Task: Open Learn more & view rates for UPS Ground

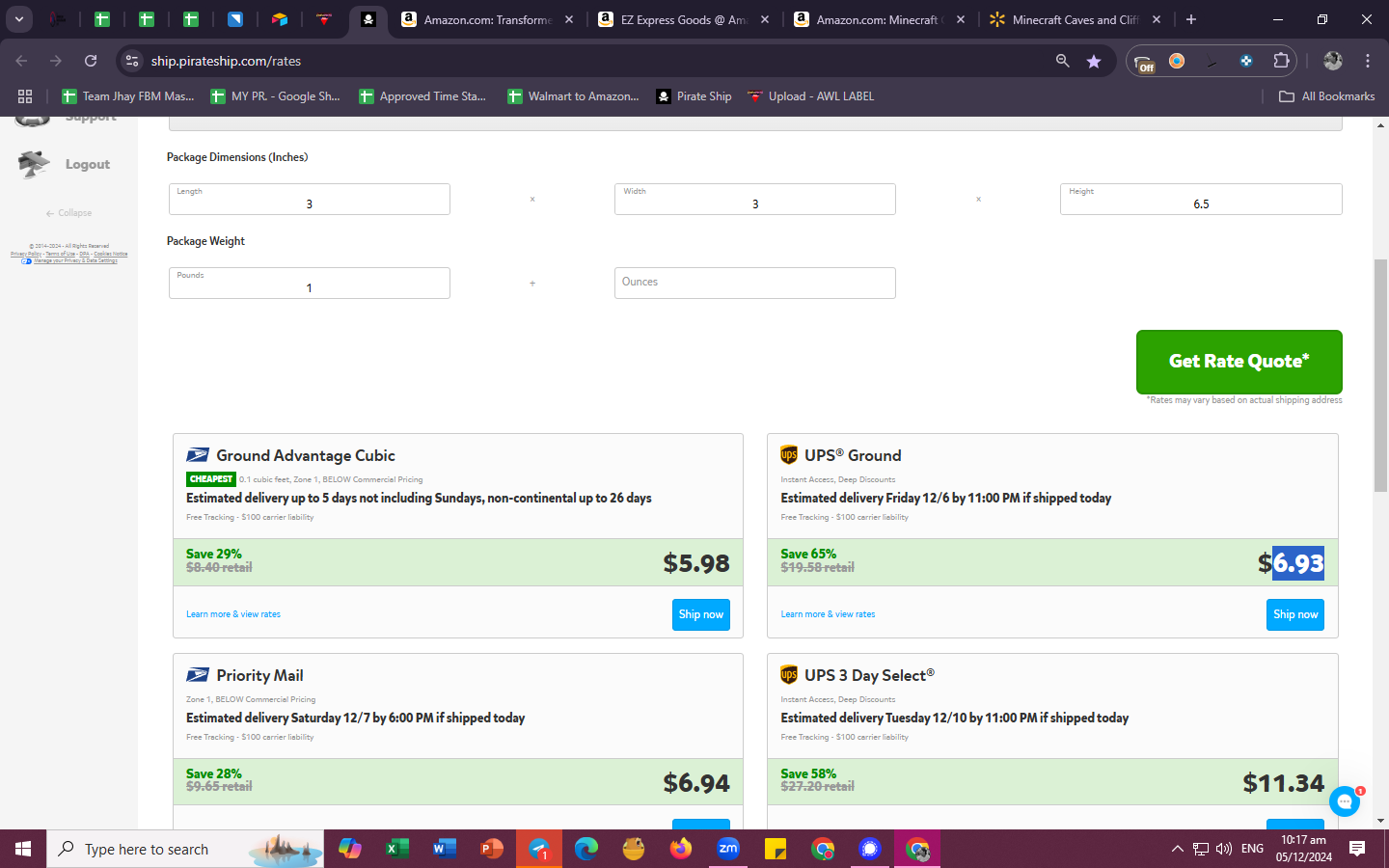Action: pos(828,614)
